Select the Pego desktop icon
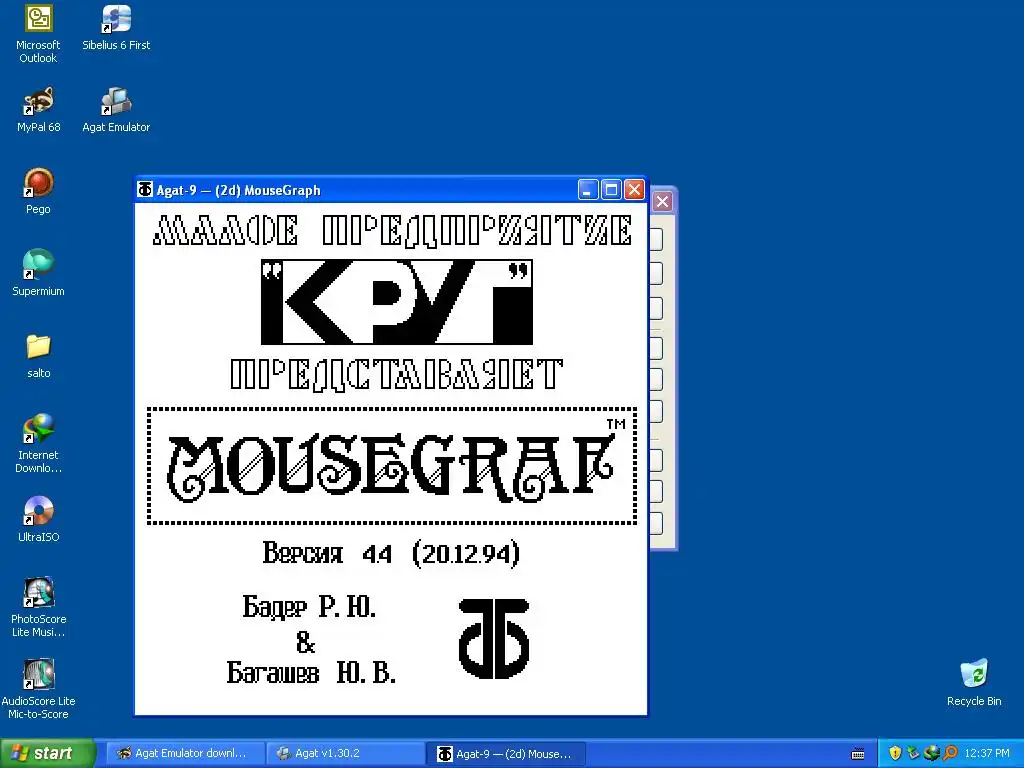 [x=39, y=191]
